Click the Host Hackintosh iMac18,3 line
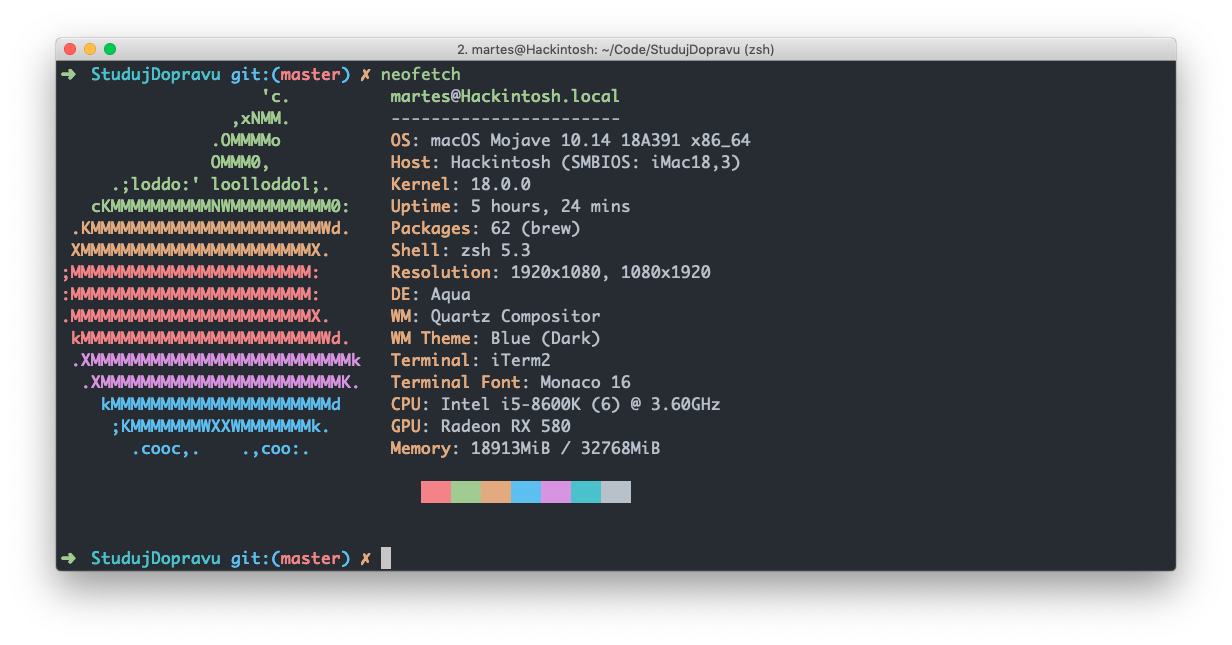Image resolution: width=1232 pixels, height=645 pixels. point(565,163)
